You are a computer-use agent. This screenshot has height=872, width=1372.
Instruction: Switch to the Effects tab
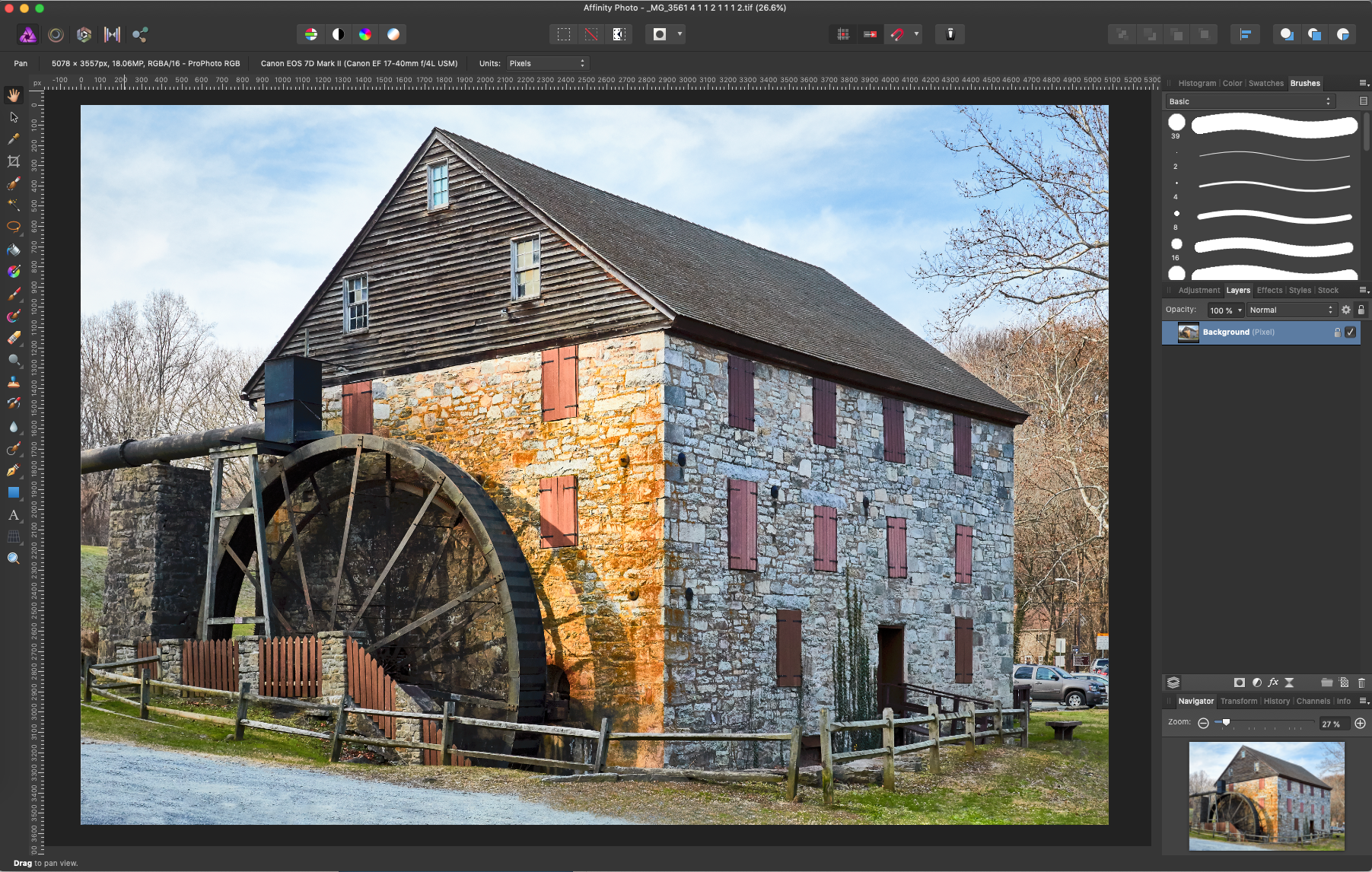tap(1269, 290)
